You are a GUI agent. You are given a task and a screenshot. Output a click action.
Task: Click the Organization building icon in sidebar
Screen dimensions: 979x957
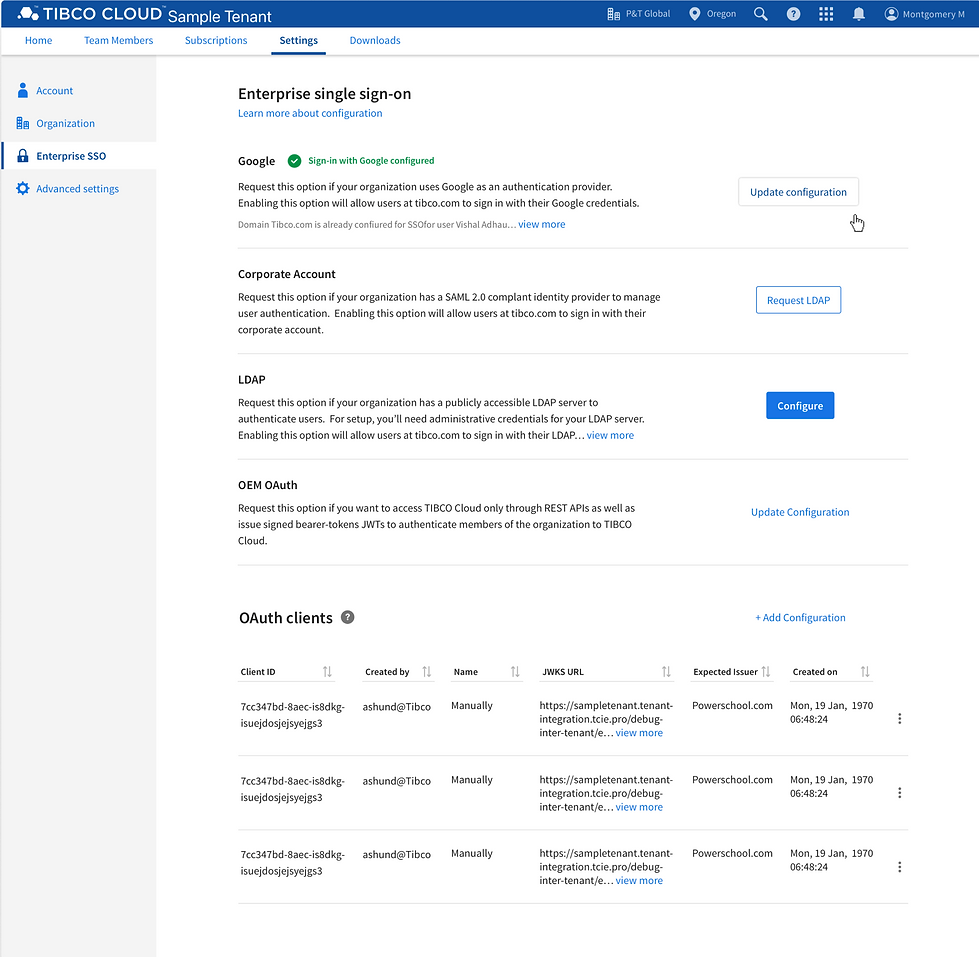[x=22, y=123]
